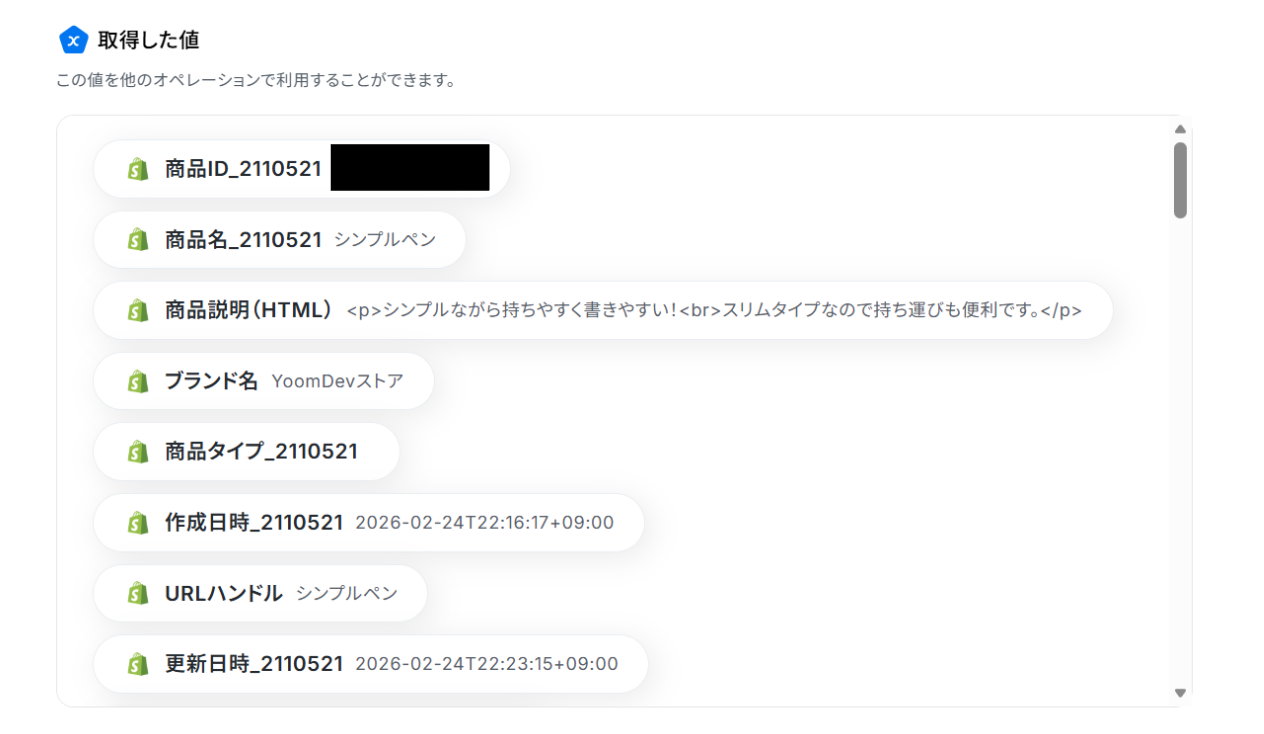Click Shopify icon beside 商品ID_2110521

coord(138,169)
